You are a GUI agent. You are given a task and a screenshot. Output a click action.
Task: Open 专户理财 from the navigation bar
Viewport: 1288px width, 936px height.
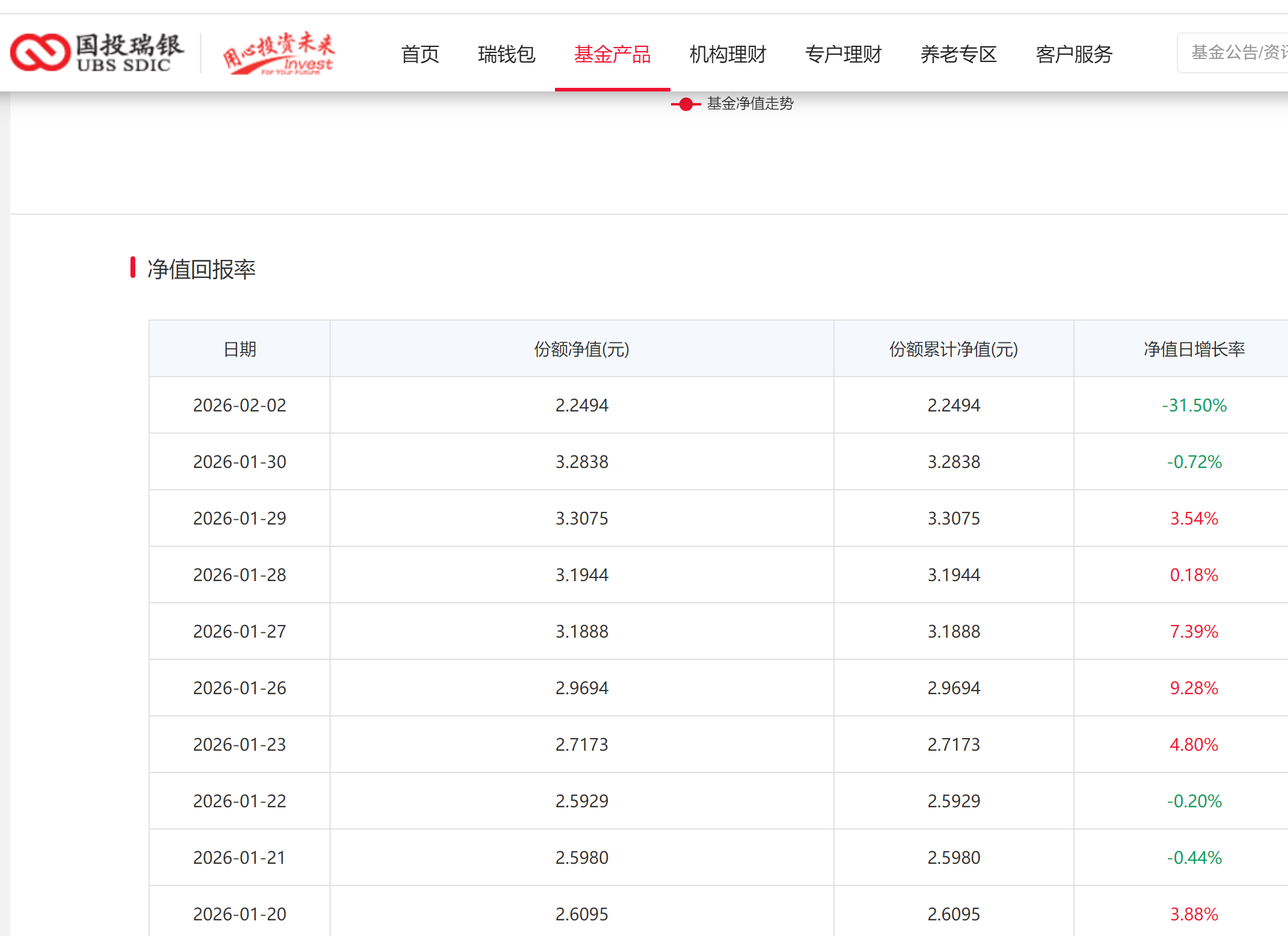point(844,54)
